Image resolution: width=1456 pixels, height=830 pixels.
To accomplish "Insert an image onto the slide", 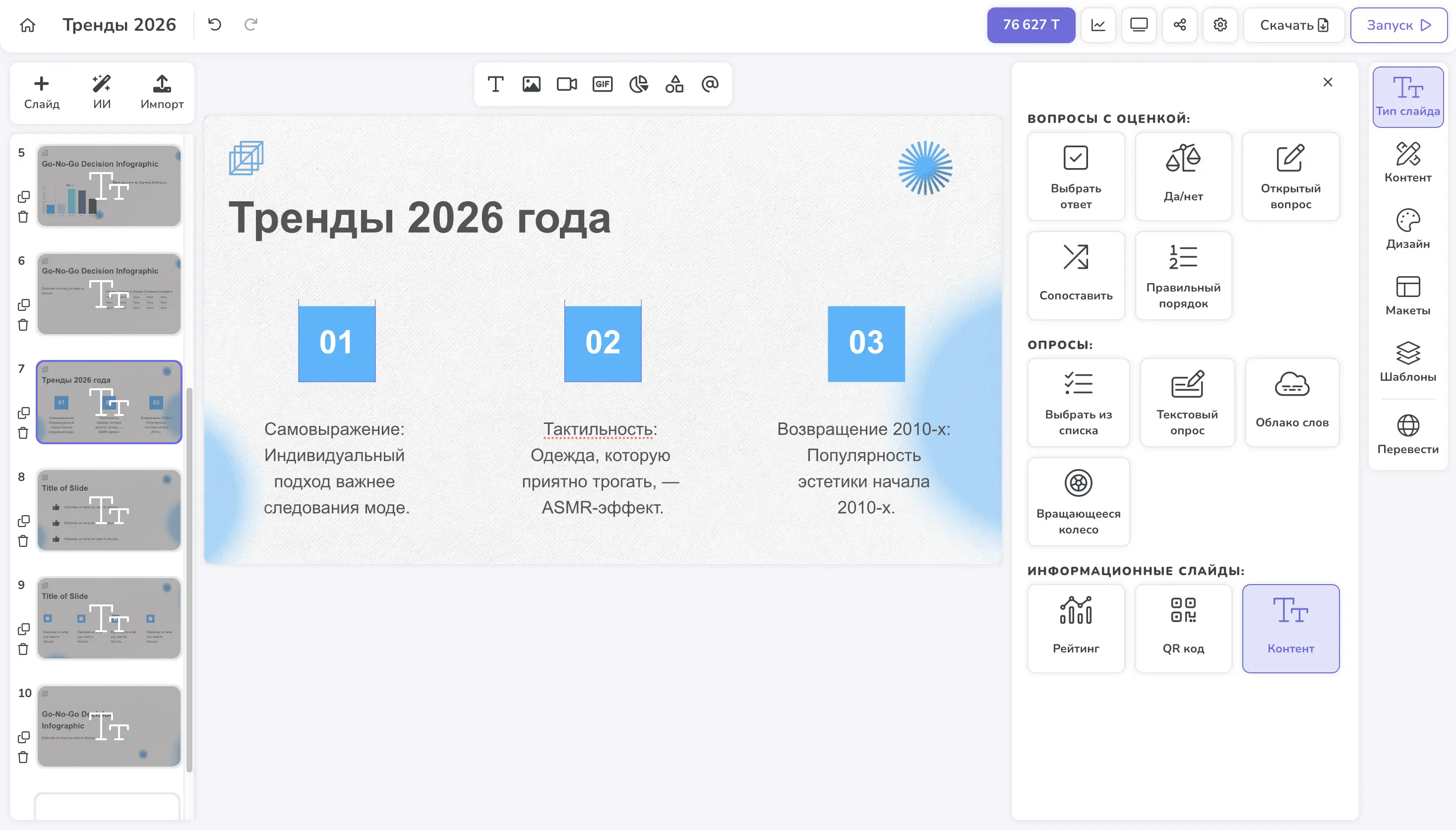I will (x=530, y=84).
